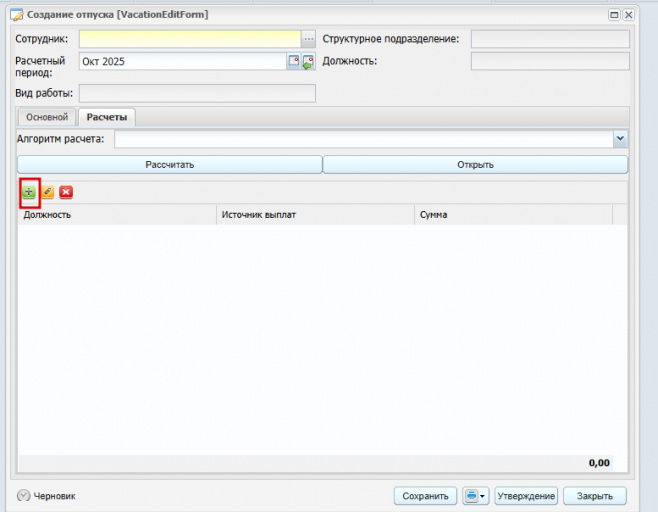658x512 pixels.
Task: Click the Рассчитать button
Action: point(170,165)
